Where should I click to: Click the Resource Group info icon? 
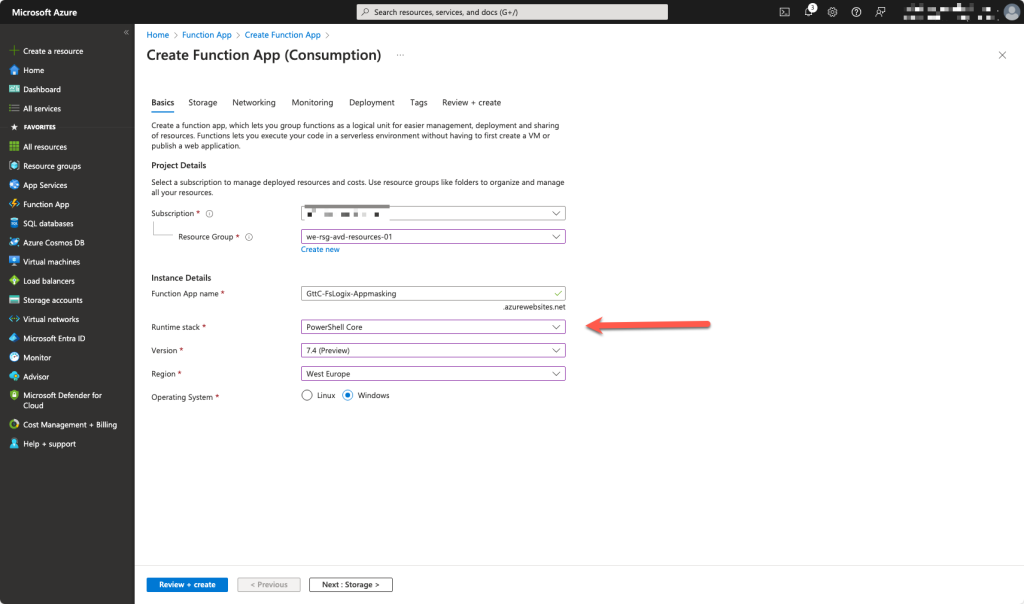[x=249, y=237]
